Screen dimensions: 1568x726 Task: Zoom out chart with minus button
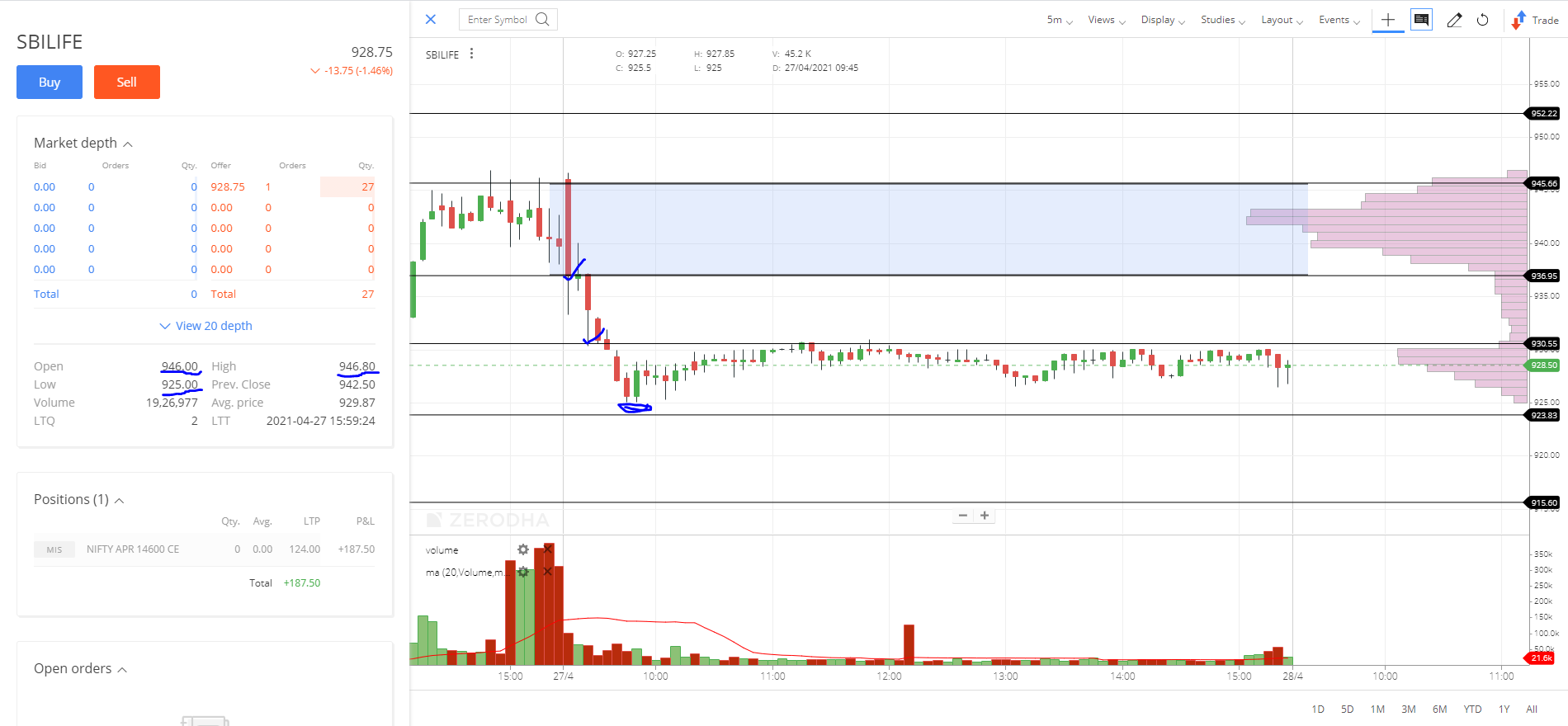[962, 516]
